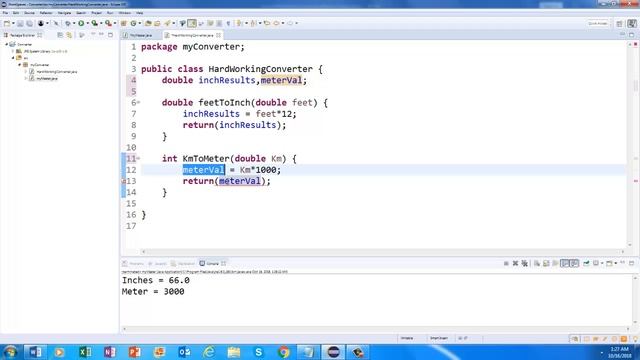Click the Quick Access field
The image size is (640, 360).
[598, 24]
